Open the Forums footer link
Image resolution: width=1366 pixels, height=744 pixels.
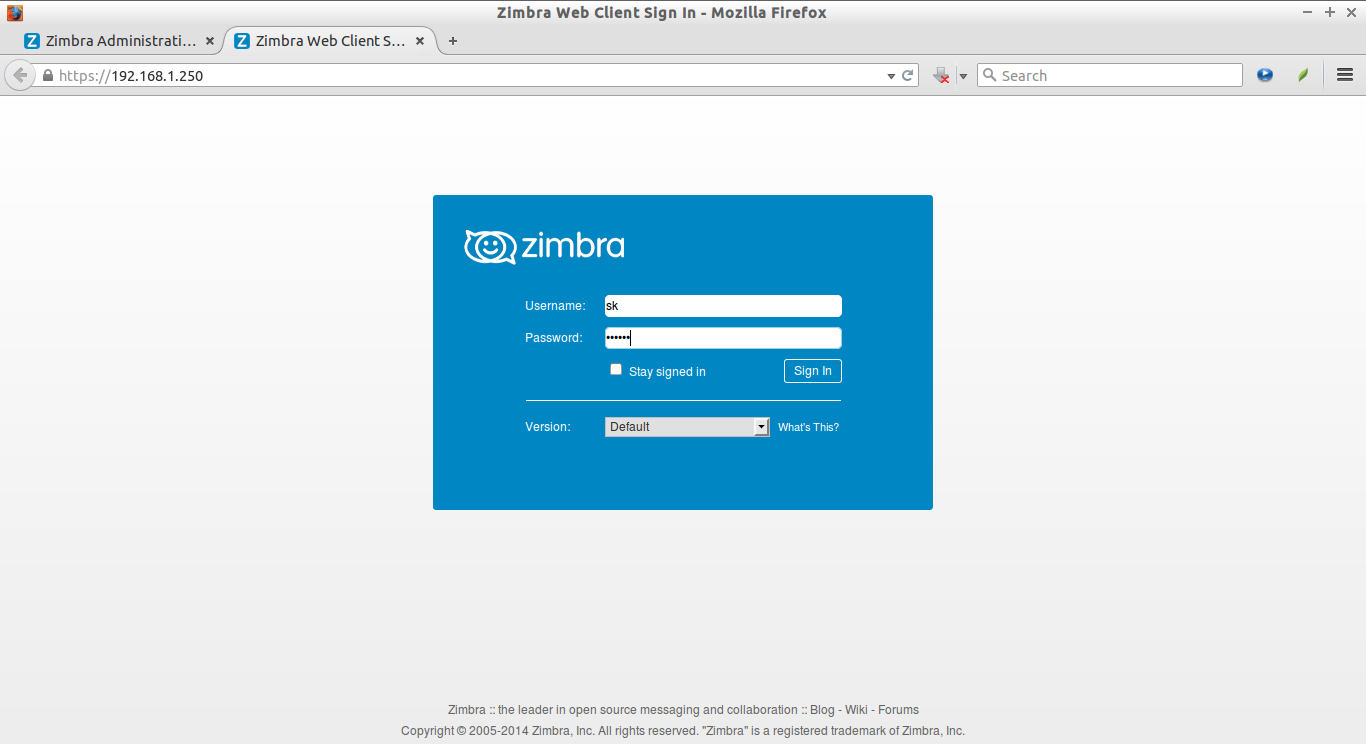point(898,710)
